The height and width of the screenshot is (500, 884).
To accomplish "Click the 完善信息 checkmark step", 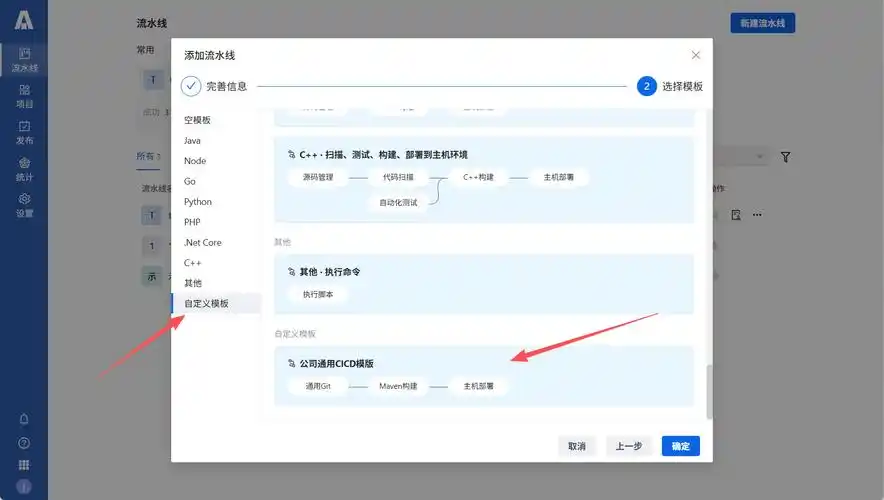I will (191, 86).
